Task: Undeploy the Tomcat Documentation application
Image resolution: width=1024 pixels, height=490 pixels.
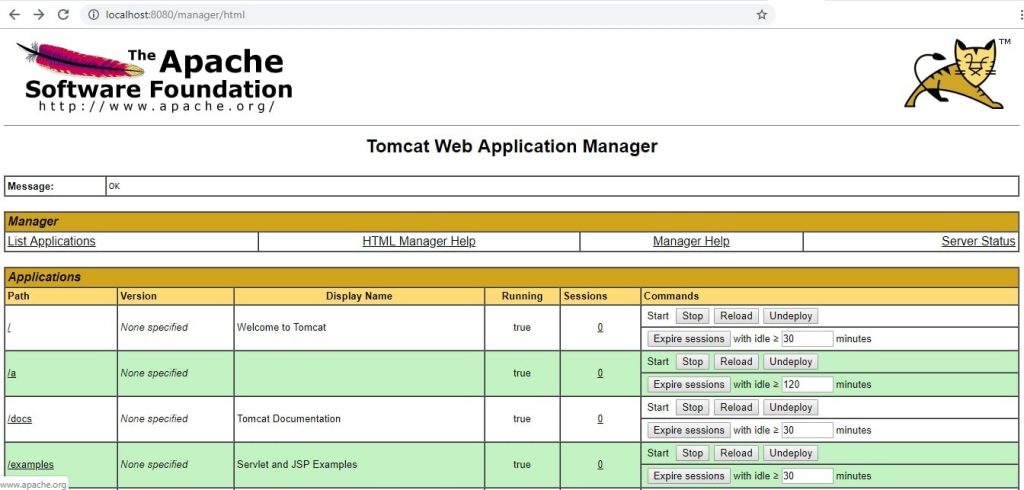Action: coord(790,408)
